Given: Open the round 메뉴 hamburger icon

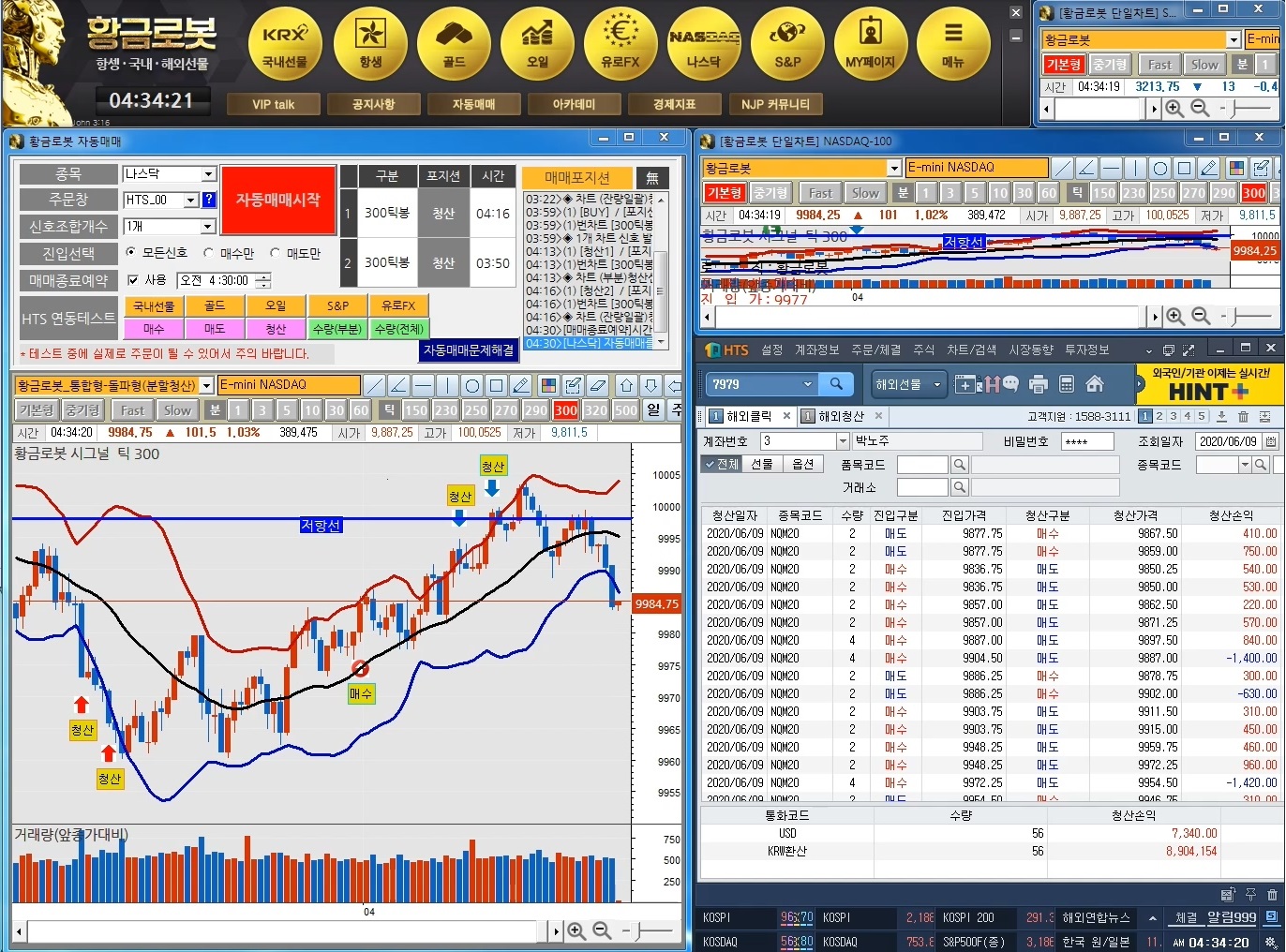Looking at the screenshot, I should (953, 43).
